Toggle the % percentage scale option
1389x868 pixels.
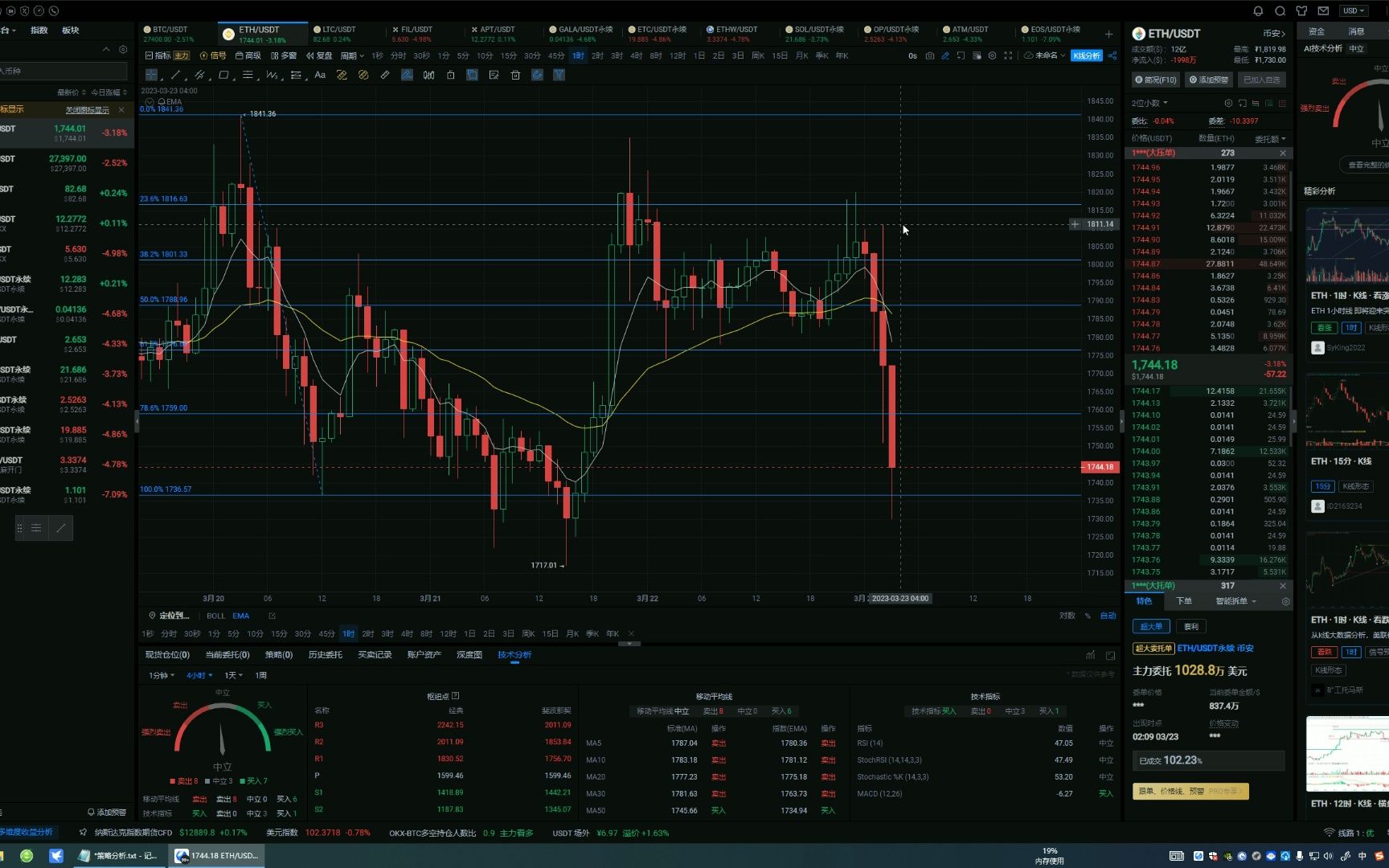(x=1088, y=616)
